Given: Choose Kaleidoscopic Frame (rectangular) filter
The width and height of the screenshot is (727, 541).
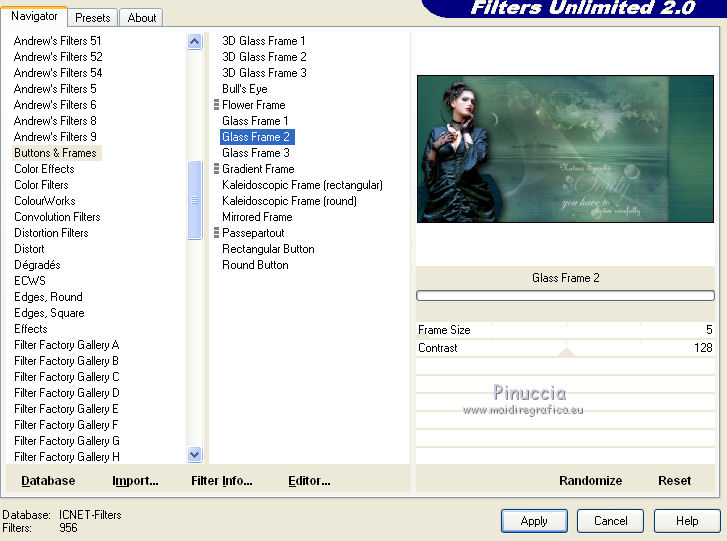Looking at the screenshot, I should (302, 185).
